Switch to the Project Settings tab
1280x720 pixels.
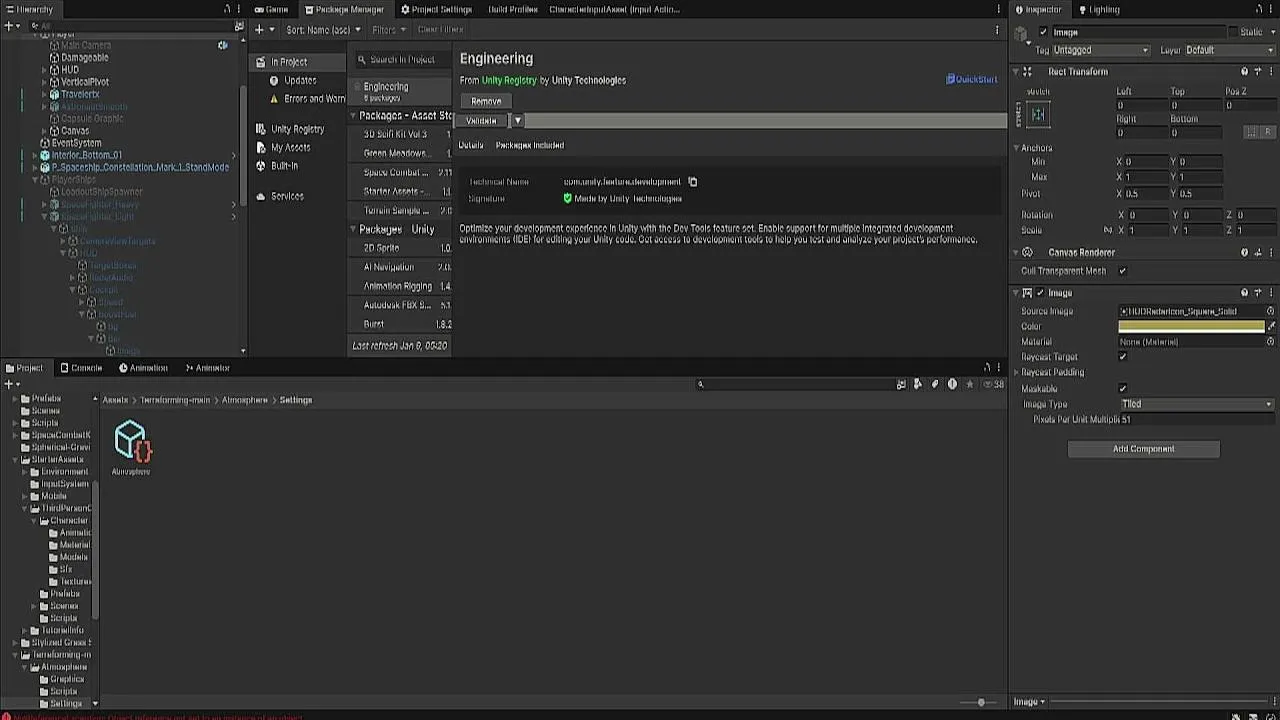click(436, 9)
